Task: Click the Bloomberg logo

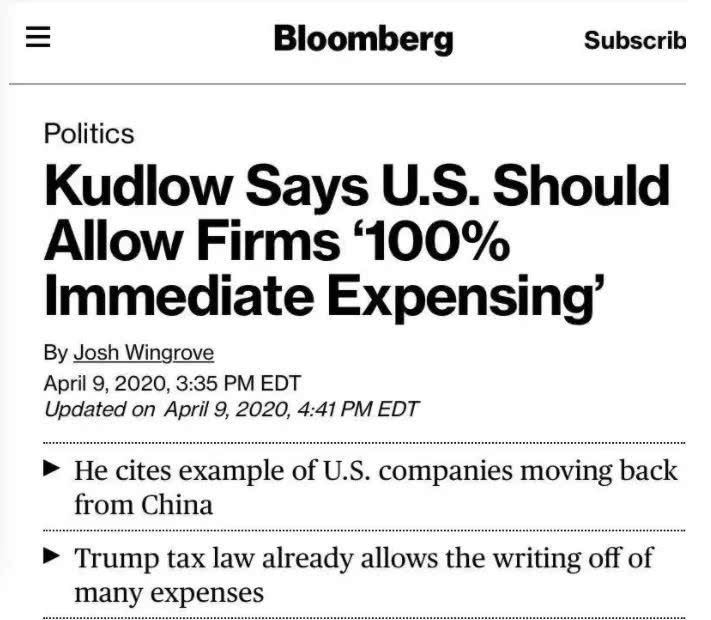Action: (x=362, y=39)
